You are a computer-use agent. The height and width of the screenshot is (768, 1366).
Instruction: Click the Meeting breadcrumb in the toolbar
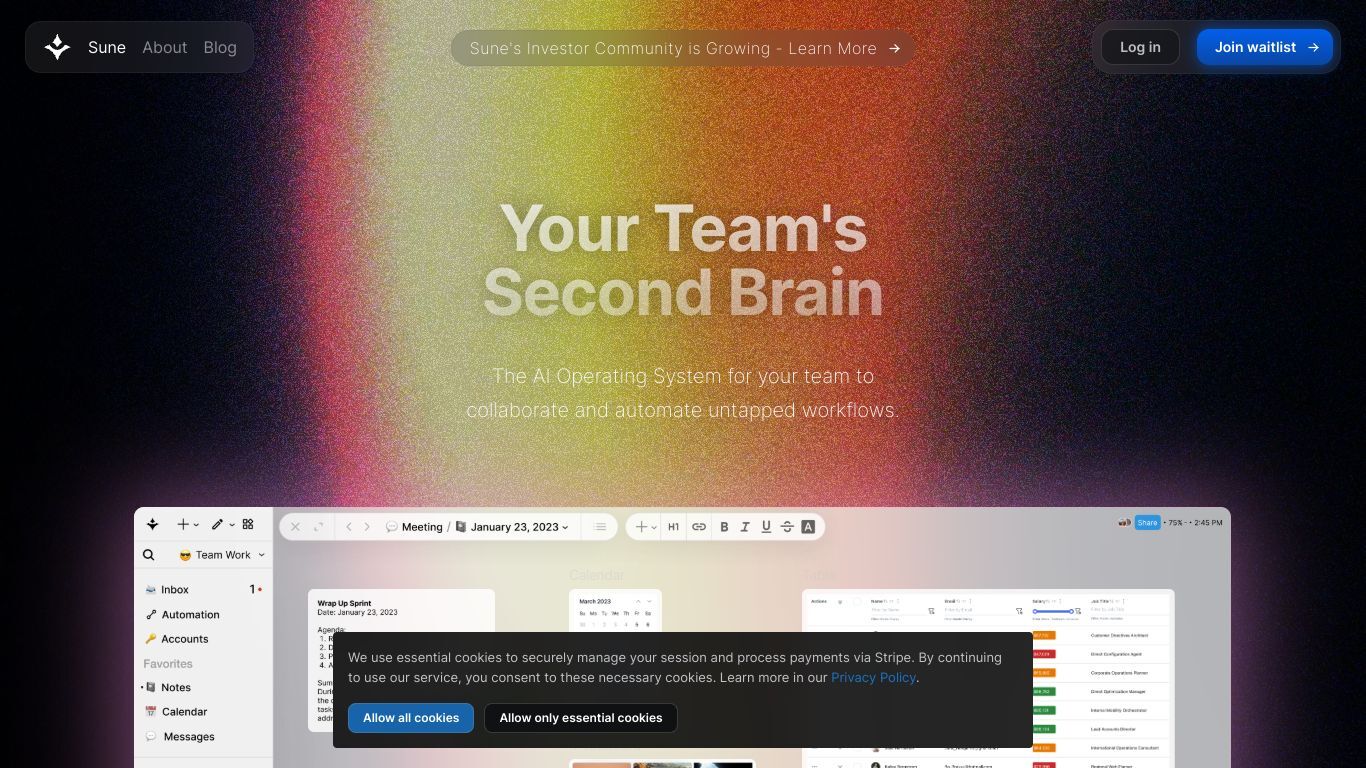(414, 527)
